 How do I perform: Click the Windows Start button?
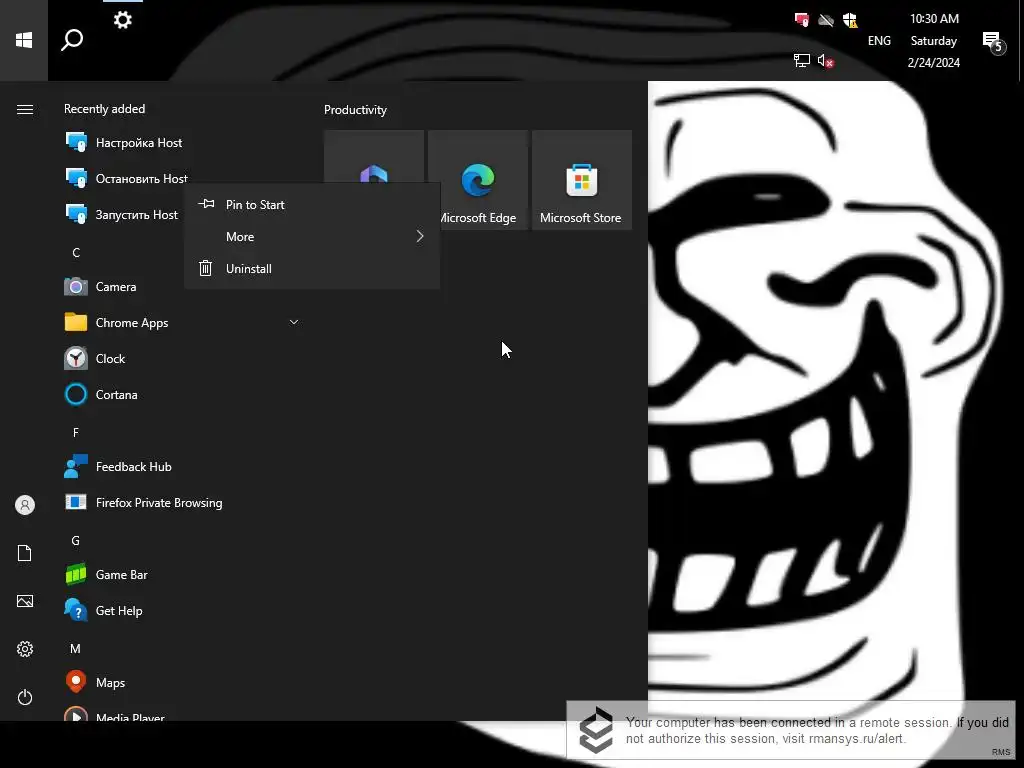coord(24,40)
